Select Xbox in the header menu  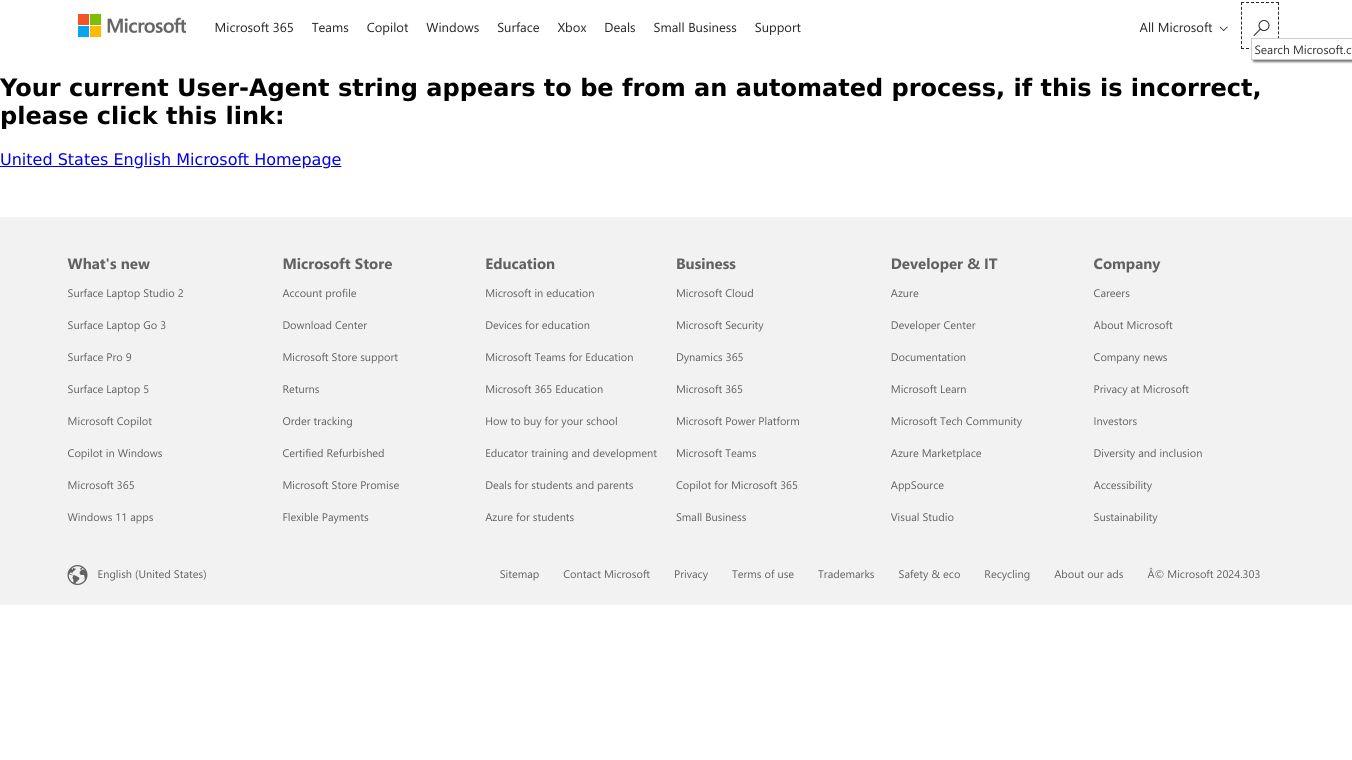point(572,28)
